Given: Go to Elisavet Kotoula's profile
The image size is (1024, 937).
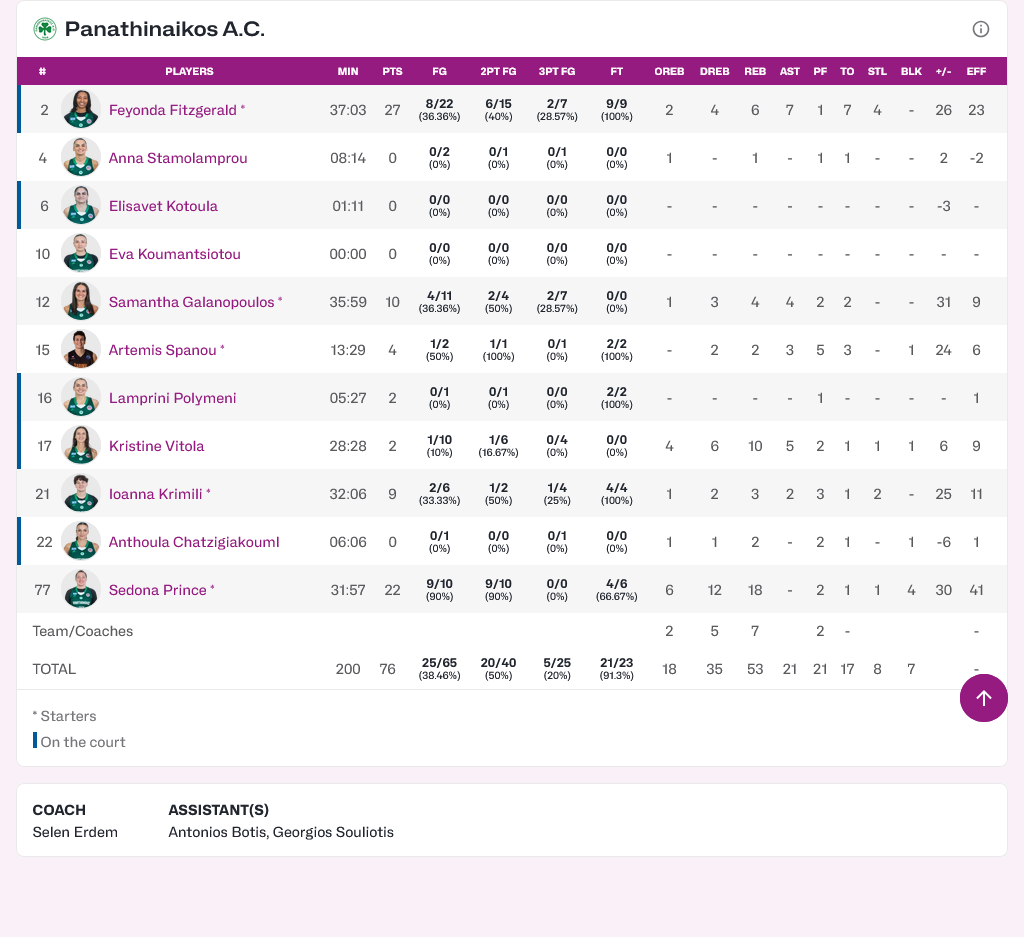Looking at the screenshot, I should pos(163,206).
